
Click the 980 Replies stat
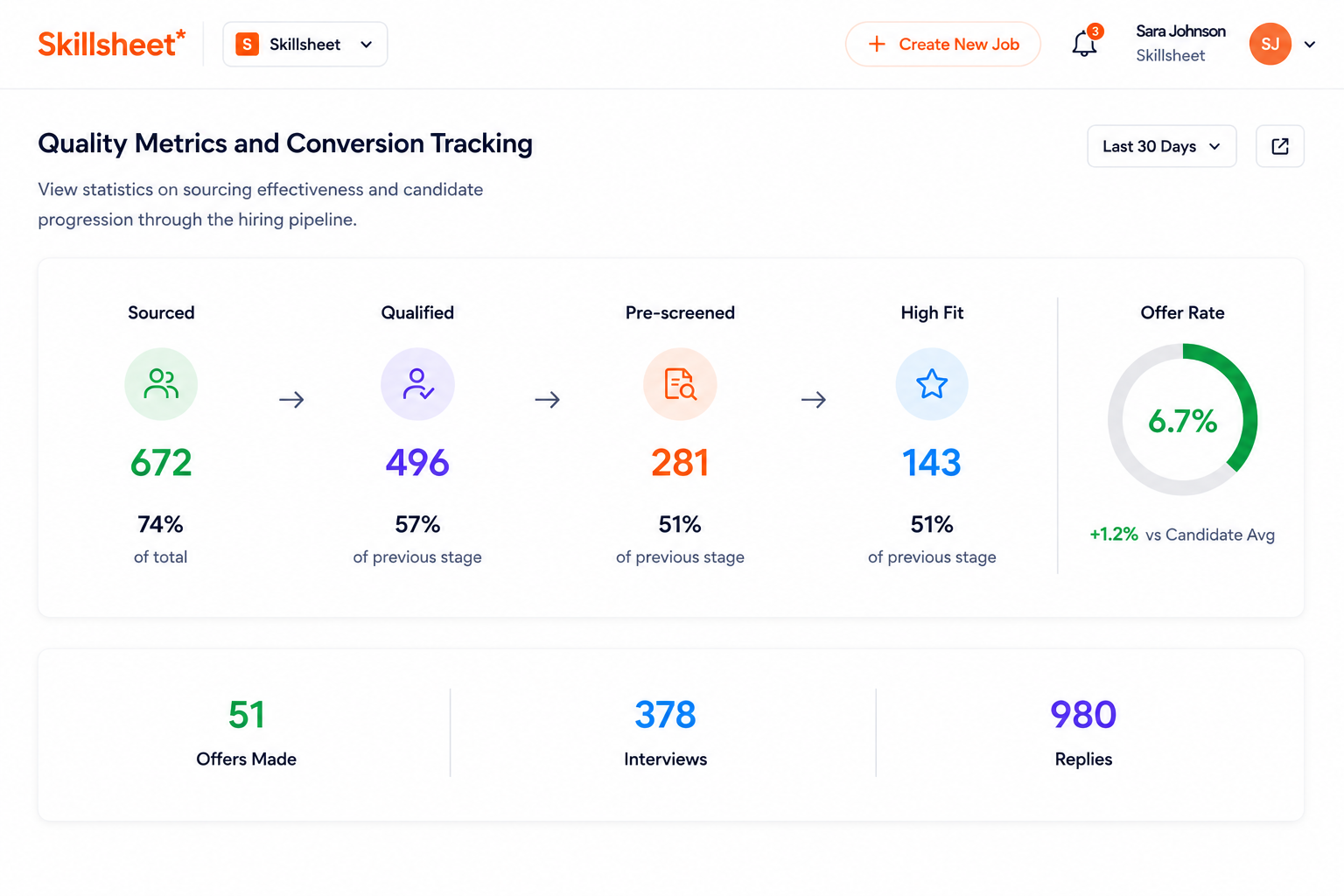tap(1083, 732)
